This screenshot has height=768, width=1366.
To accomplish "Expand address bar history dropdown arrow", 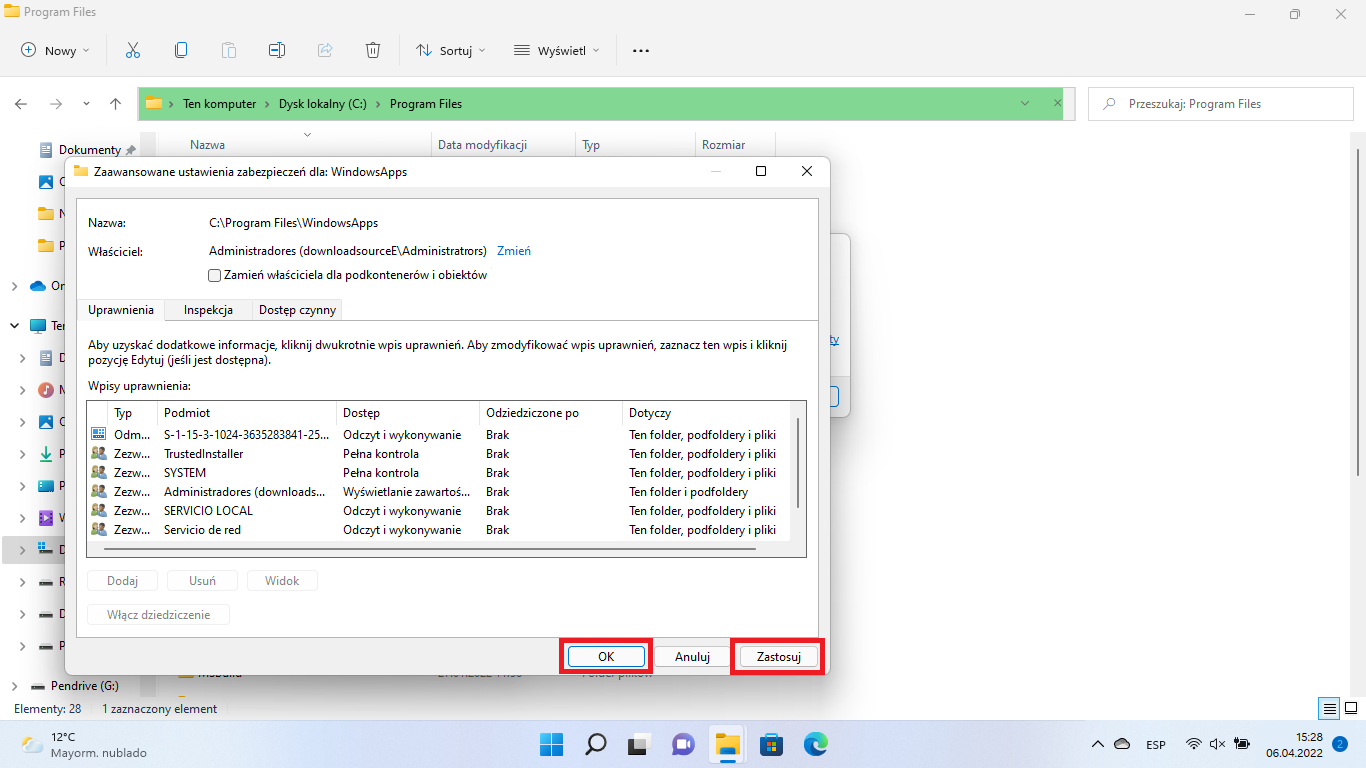I will pos(1025,104).
